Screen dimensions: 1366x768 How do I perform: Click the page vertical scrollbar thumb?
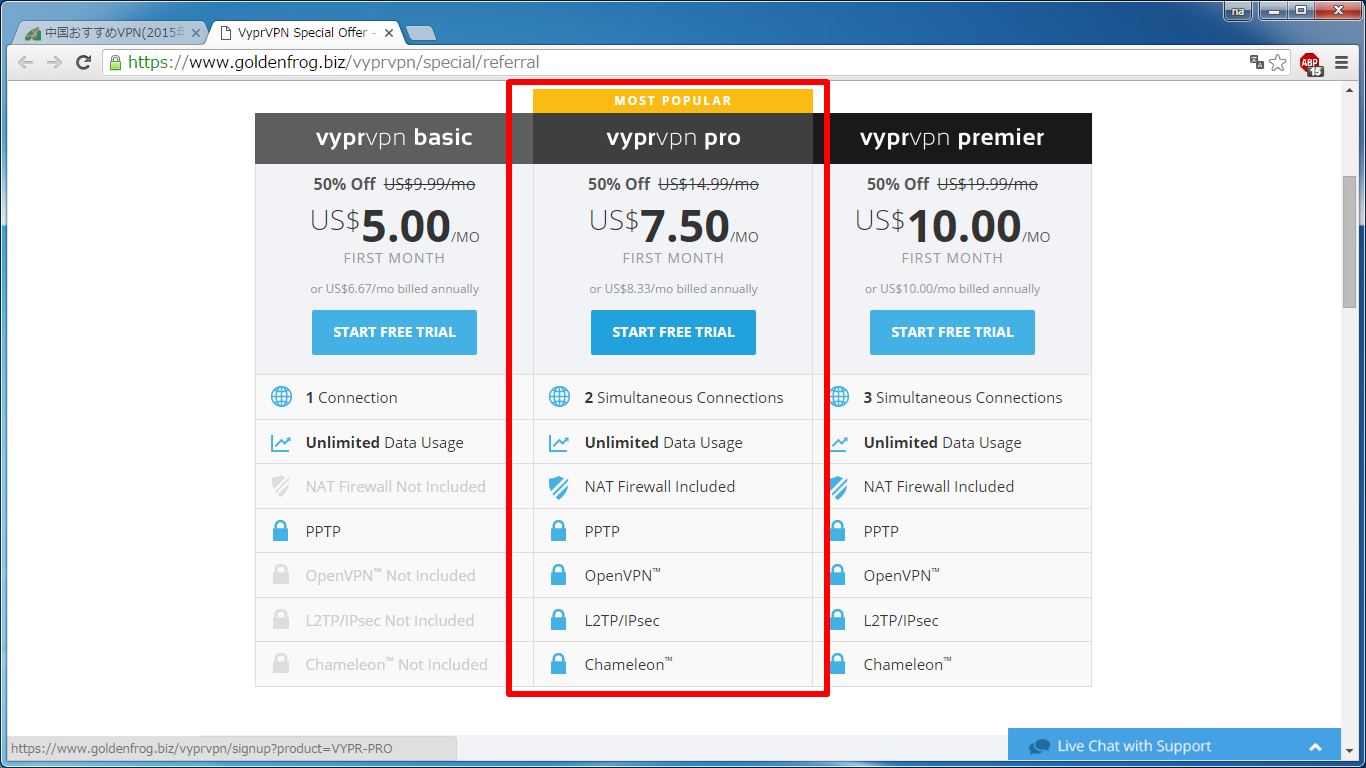[x=1349, y=243]
